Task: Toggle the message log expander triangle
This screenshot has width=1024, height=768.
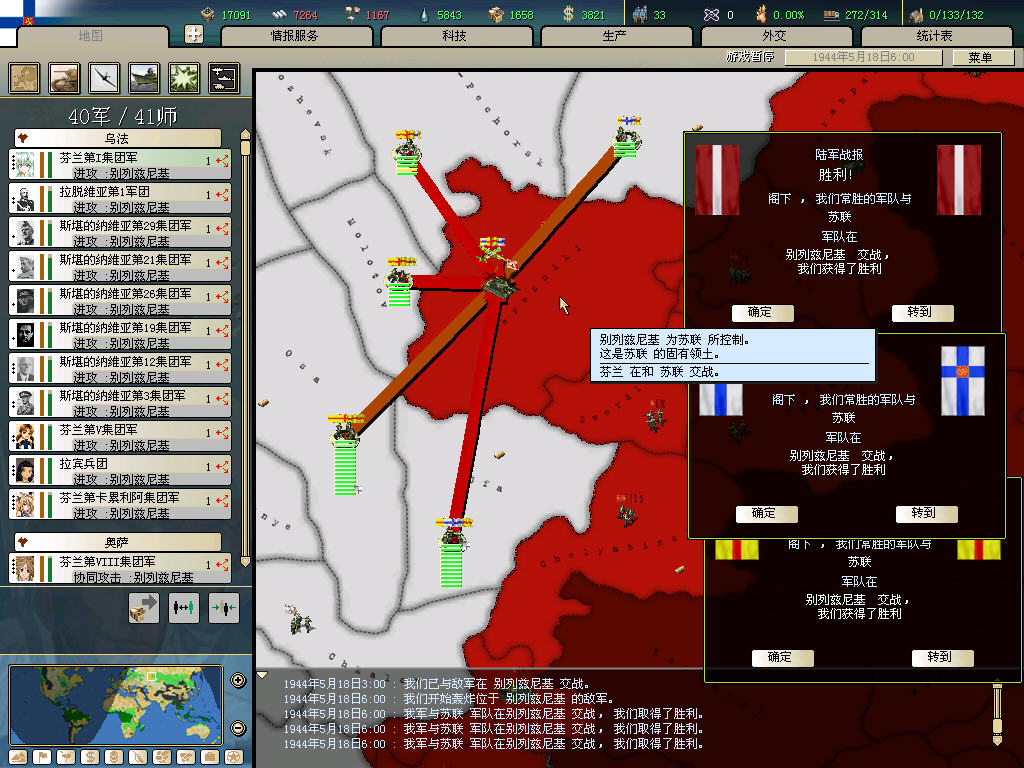Action: coord(262,675)
